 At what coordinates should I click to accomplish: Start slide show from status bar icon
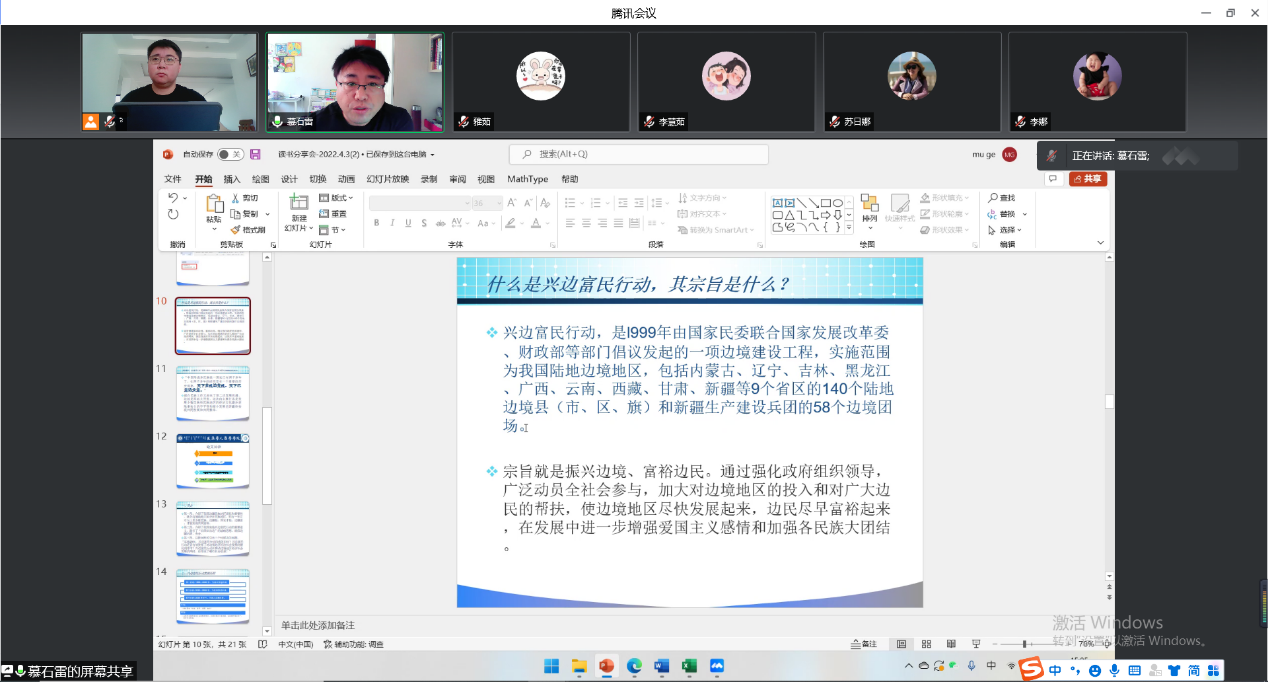[976, 644]
